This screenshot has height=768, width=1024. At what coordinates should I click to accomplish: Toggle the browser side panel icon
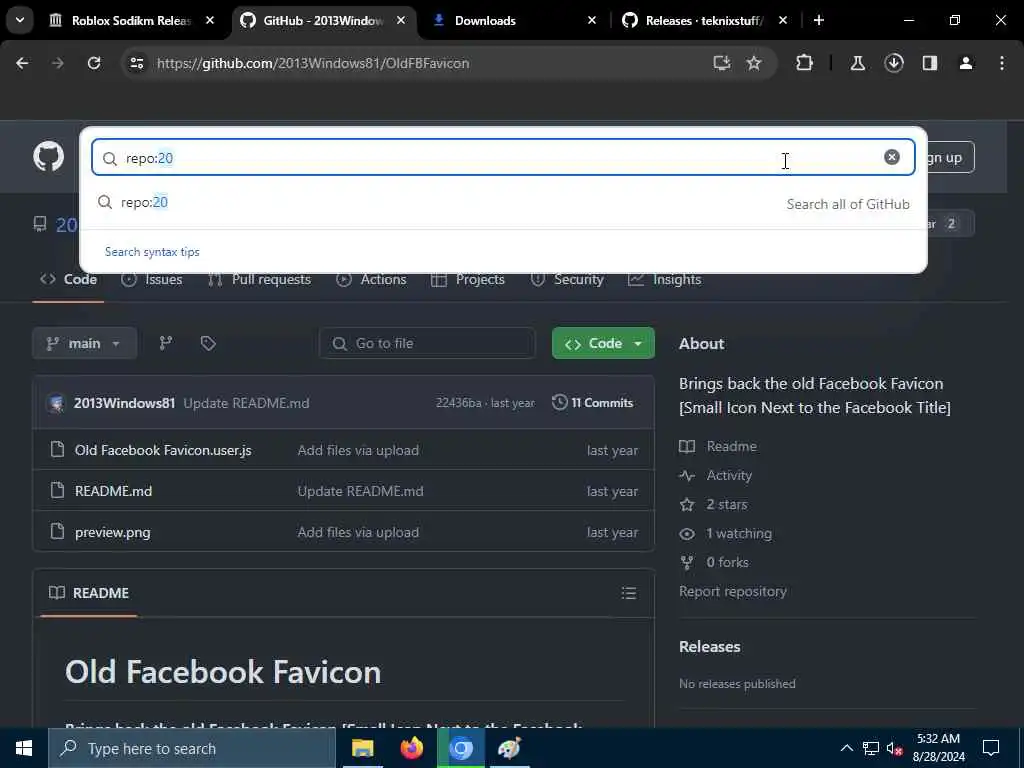(x=930, y=63)
